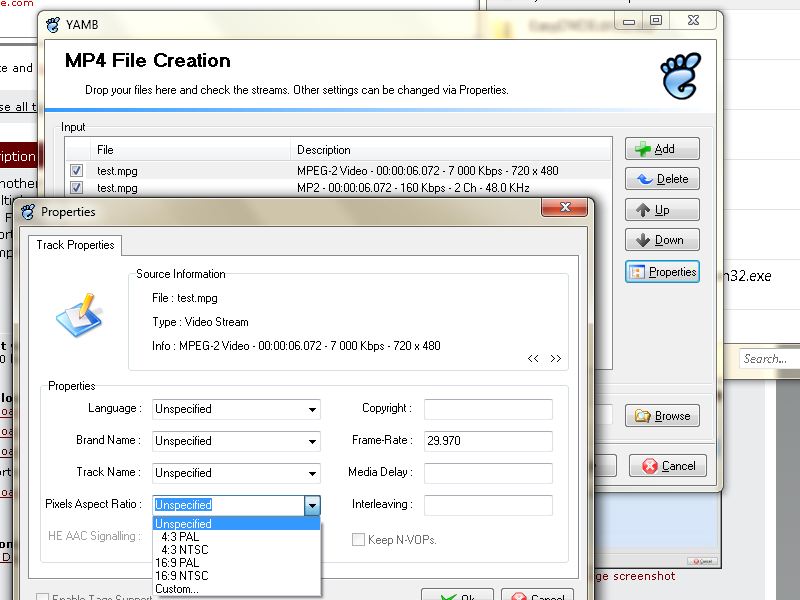Viewport: 800px width, 600px height.
Task: Maximize the YAMB window
Action: 656,20
